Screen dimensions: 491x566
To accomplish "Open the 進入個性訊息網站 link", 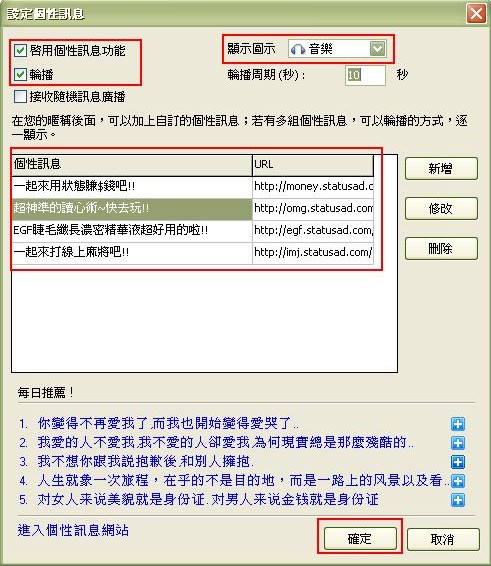I will [x=73, y=530].
